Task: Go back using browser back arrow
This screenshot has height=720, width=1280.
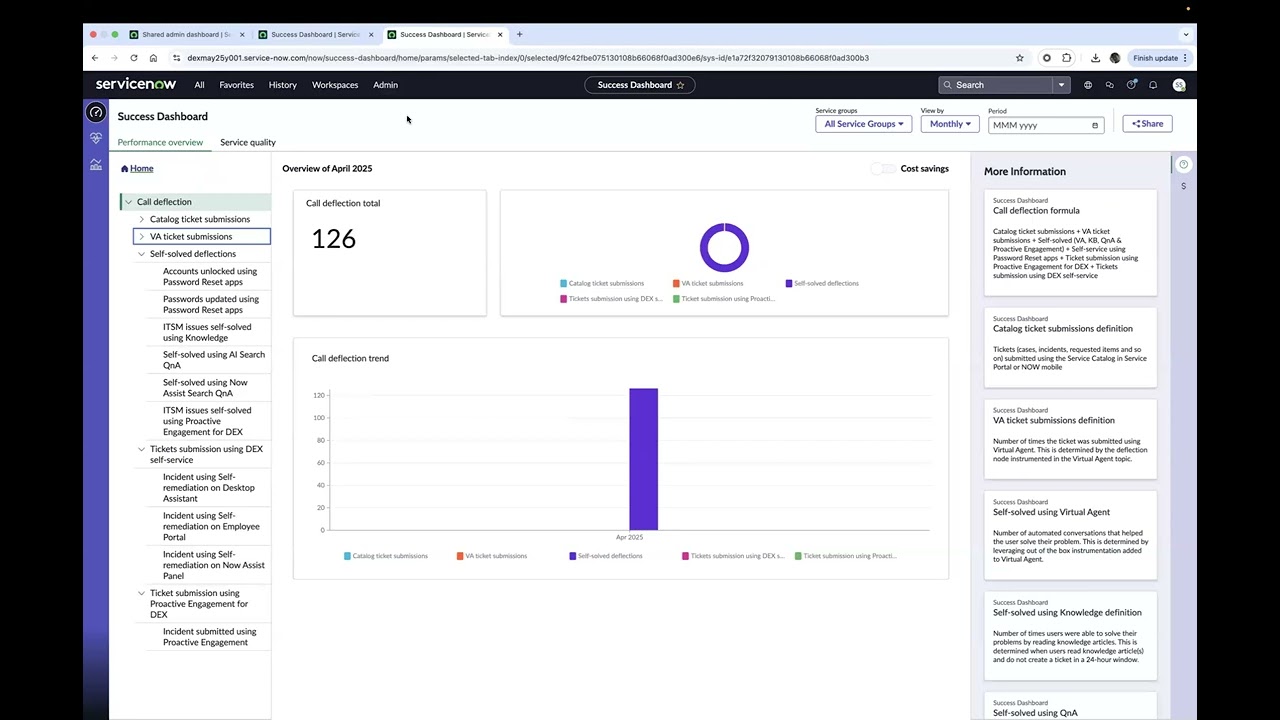Action: 95,58
